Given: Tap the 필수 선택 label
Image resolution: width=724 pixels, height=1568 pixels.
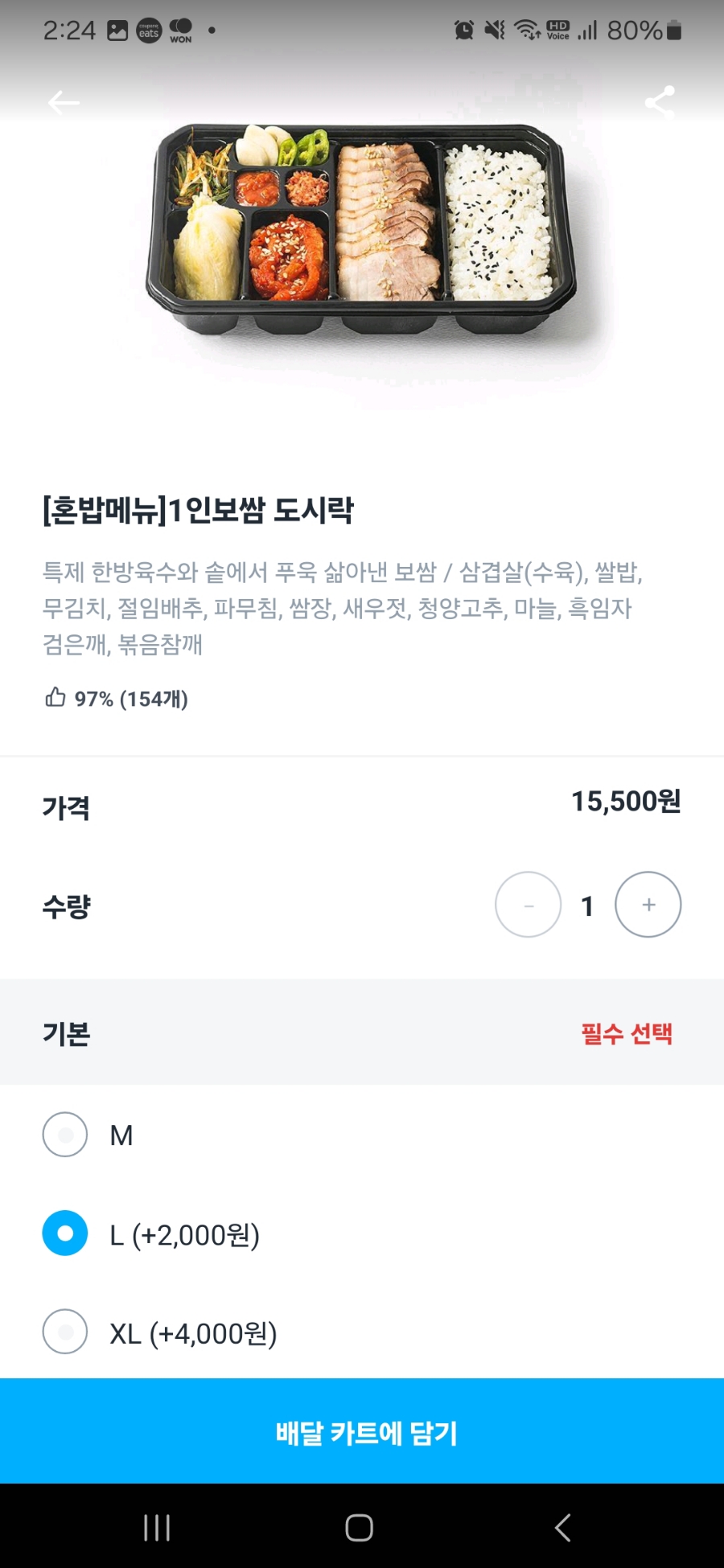Looking at the screenshot, I should click(x=627, y=1033).
